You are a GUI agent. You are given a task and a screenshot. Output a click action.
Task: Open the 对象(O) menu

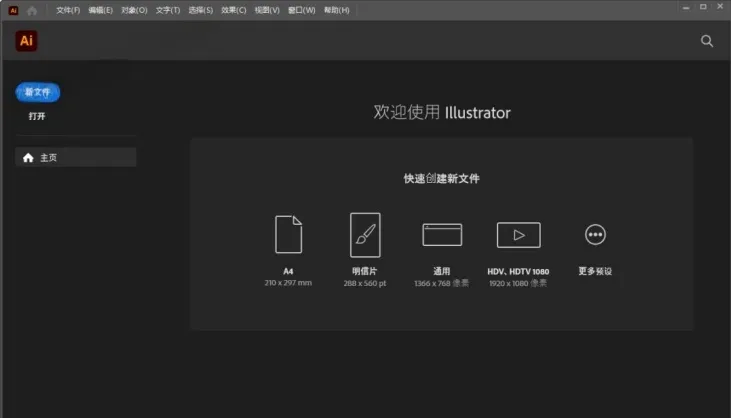click(x=134, y=10)
